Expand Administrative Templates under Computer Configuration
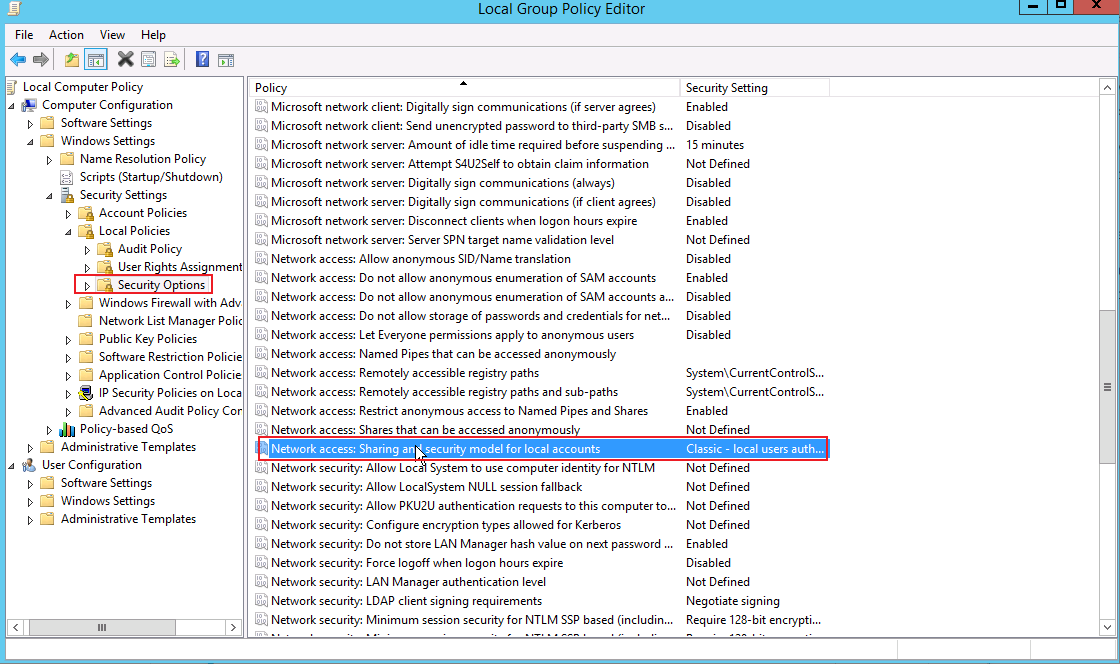 [30, 448]
